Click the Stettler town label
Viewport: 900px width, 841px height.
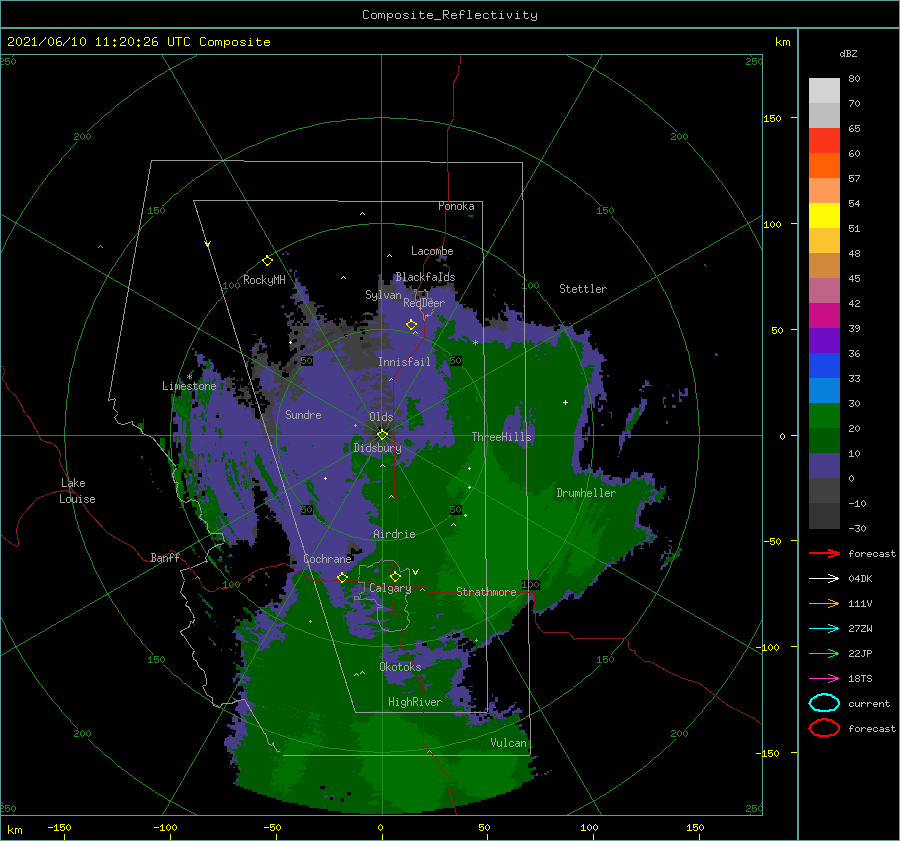coord(583,289)
